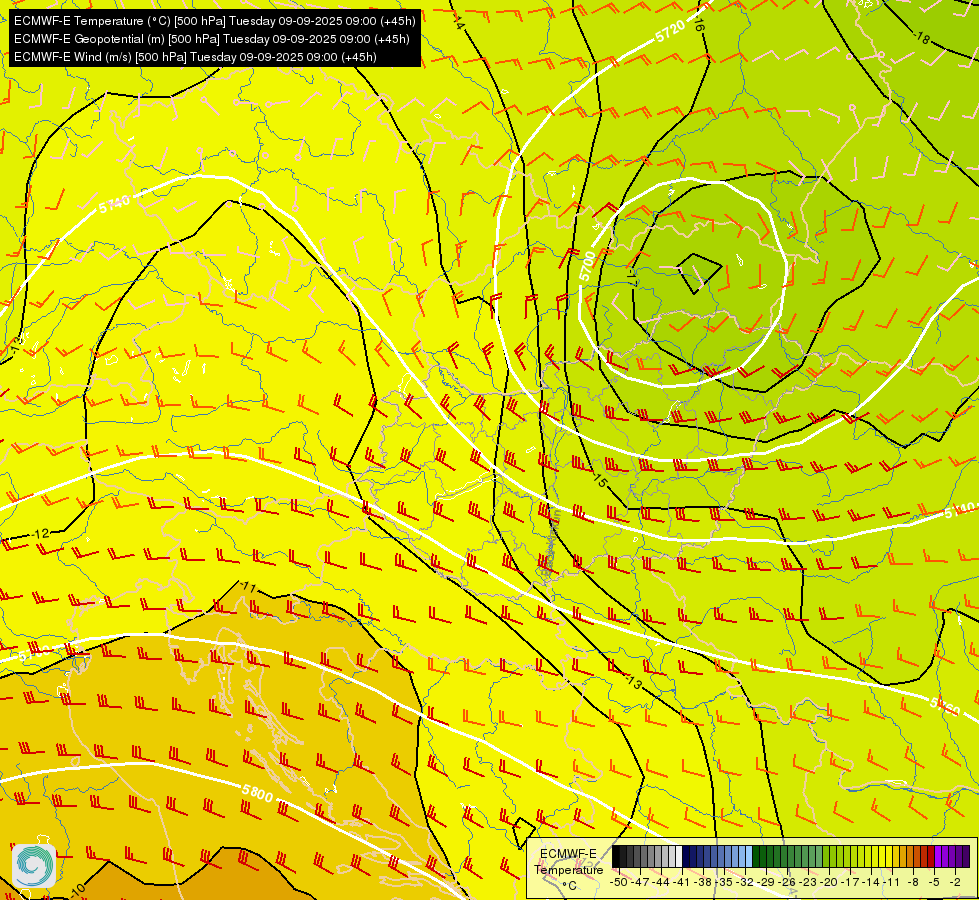Pick the bright purple swatch at -5
This screenshot has width=979, height=900.
(x=938, y=856)
